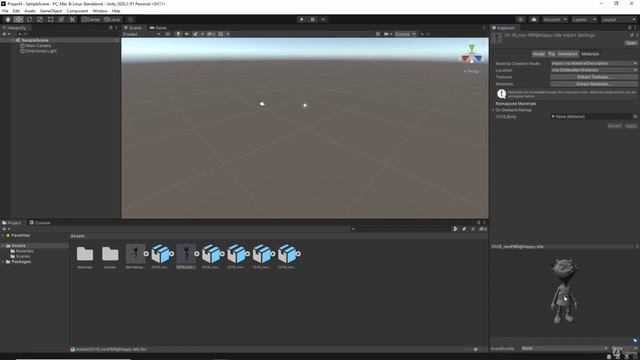640x360 pixels.
Task: Open the Component menu
Action: [x=77, y=11]
